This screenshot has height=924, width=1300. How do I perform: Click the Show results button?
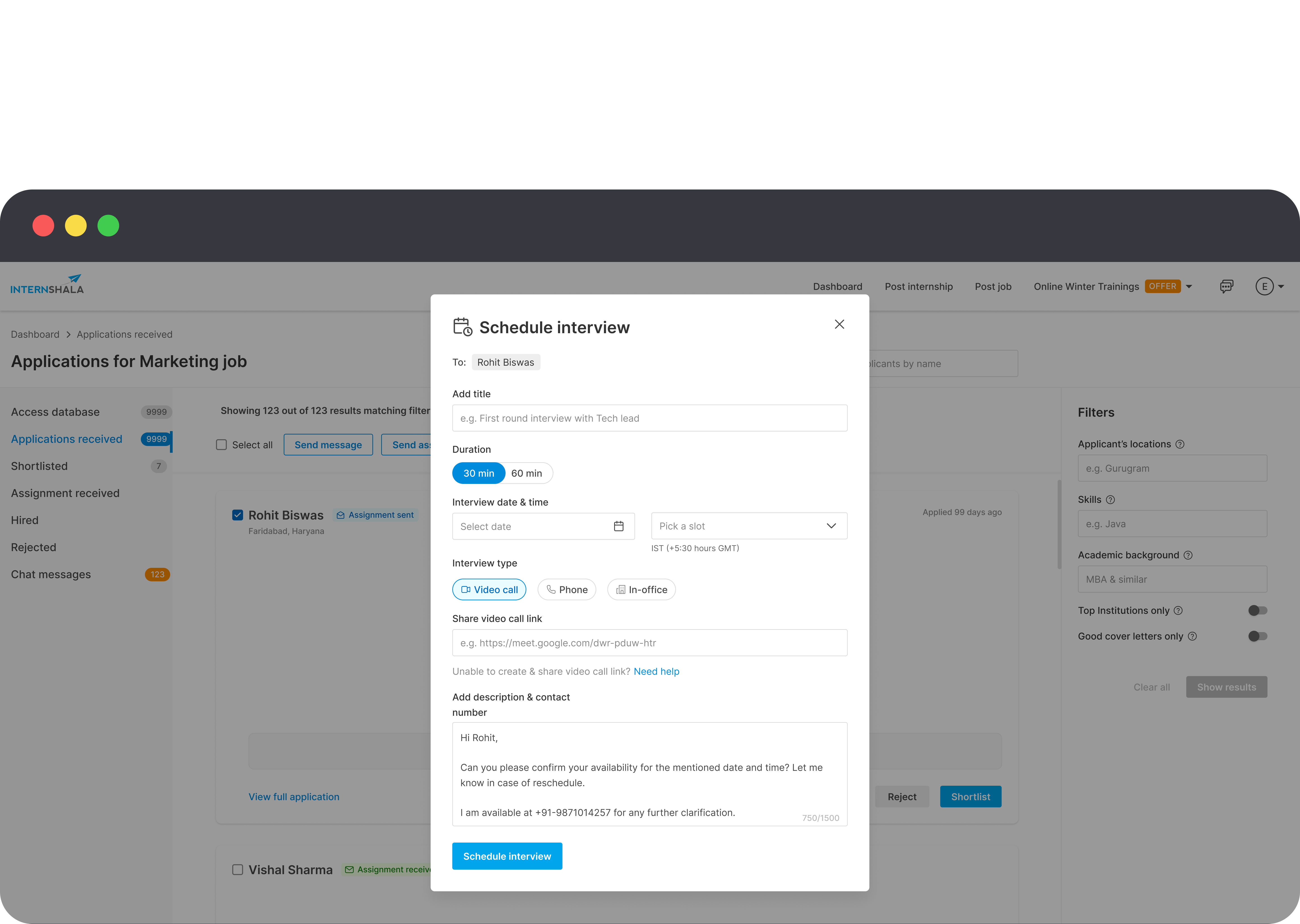pos(1227,687)
